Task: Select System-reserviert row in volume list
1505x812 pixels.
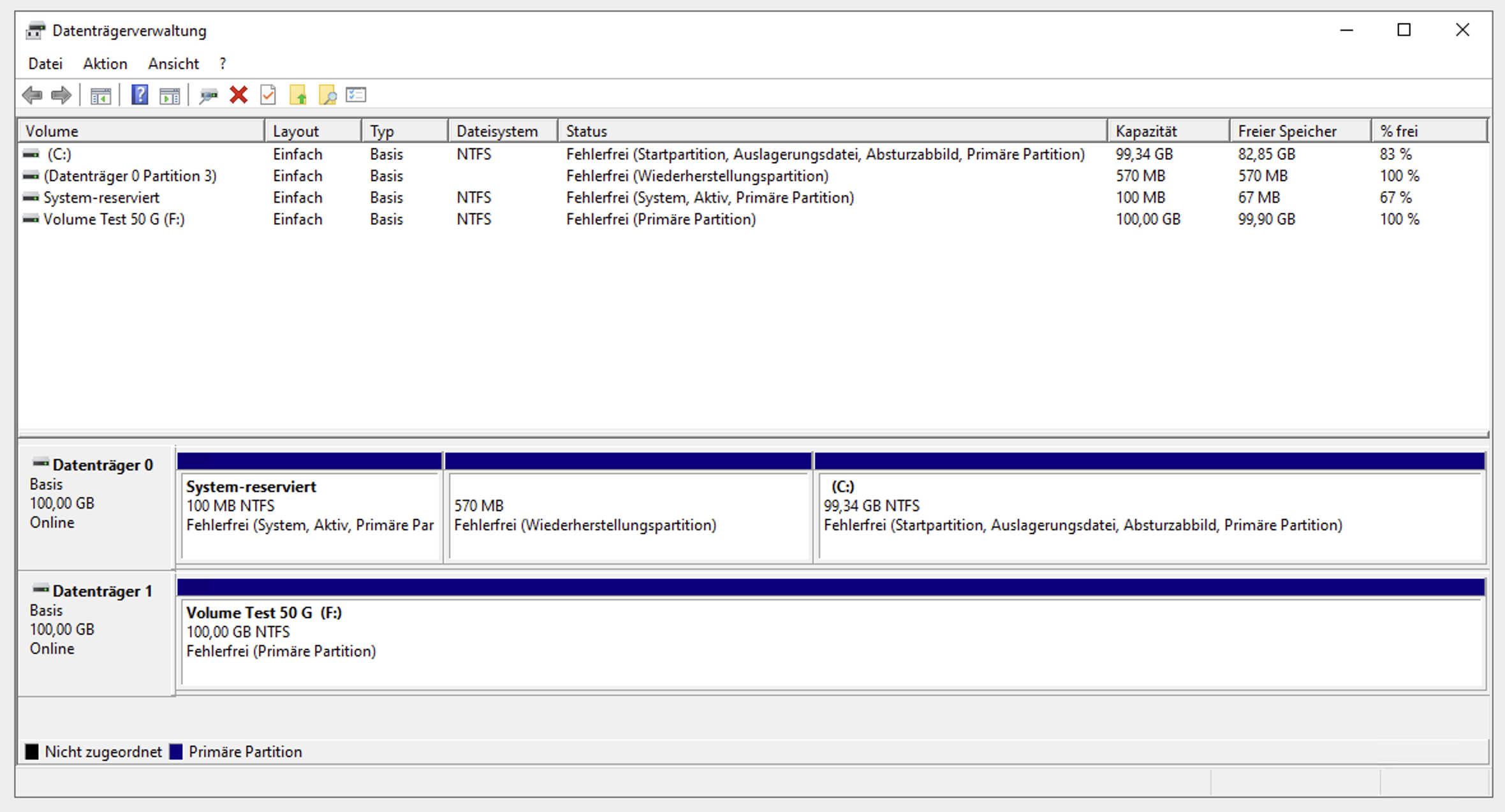Action: click(x=101, y=198)
